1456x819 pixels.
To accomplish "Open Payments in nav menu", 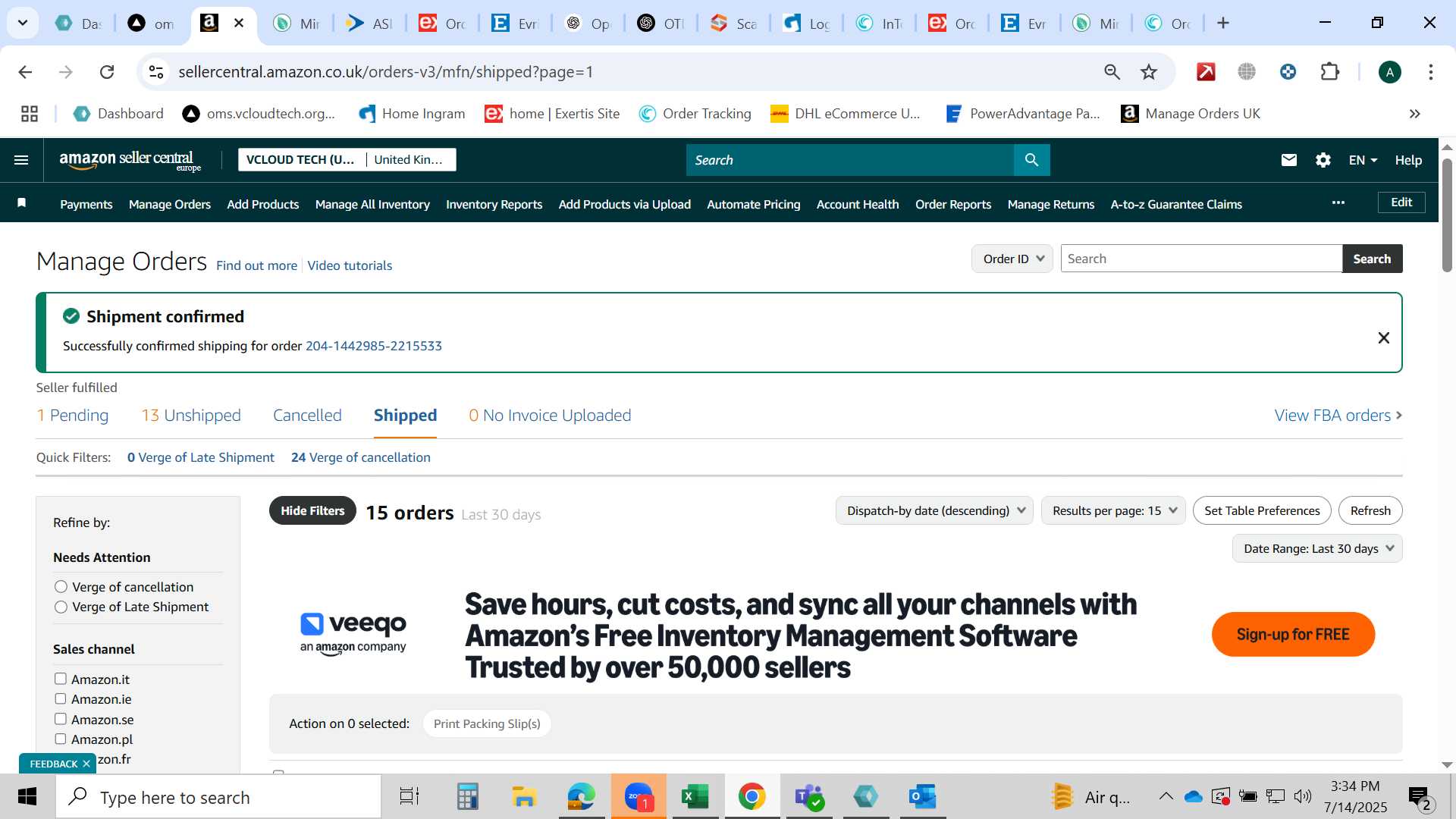I will pos(86,204).
